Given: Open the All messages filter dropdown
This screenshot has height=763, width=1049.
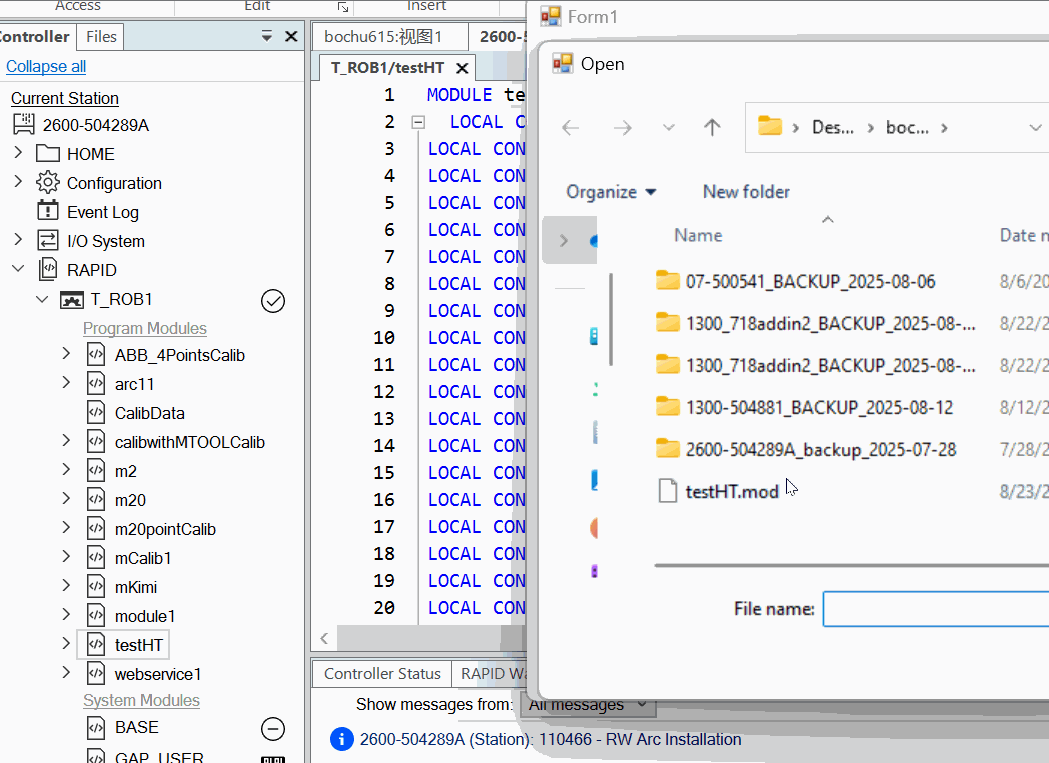Looking at the screenshot, I should click(588, 704).
